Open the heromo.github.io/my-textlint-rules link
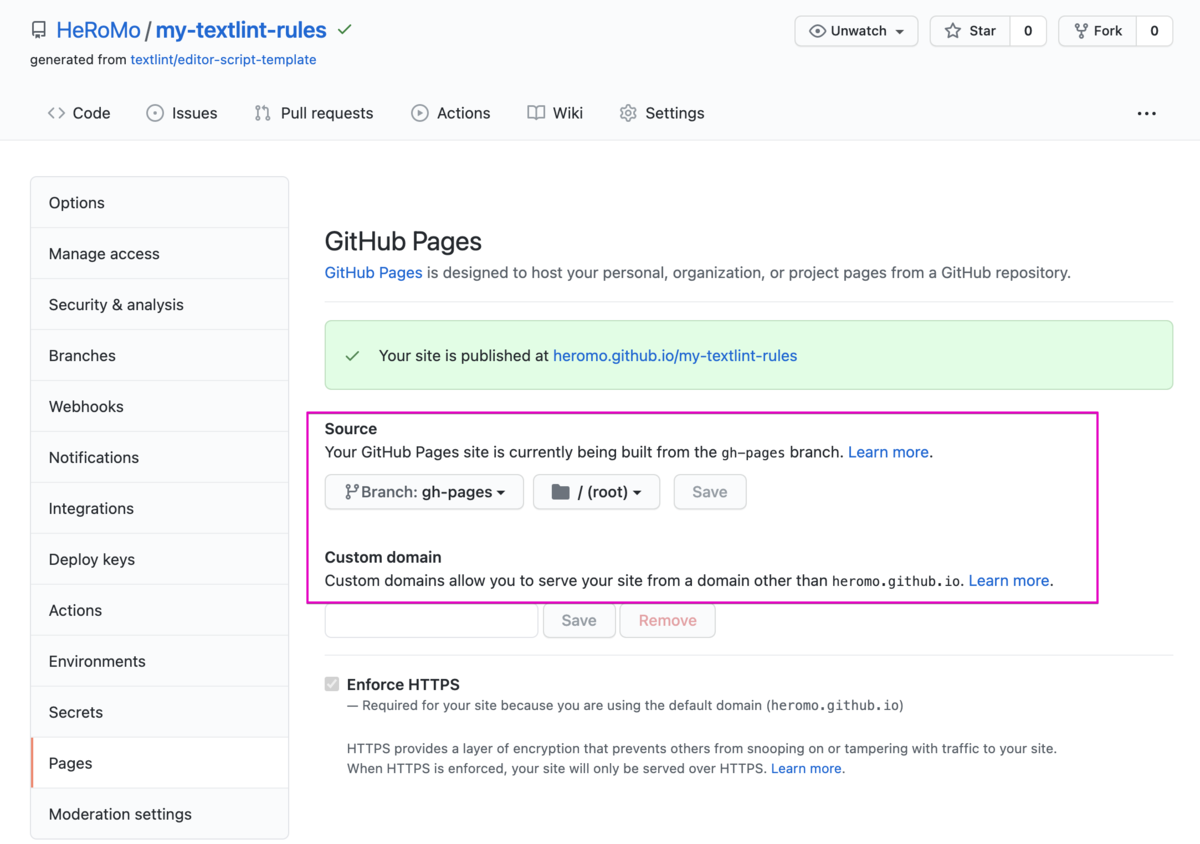This screenshot has width=1200, height=844. [674, 355]
